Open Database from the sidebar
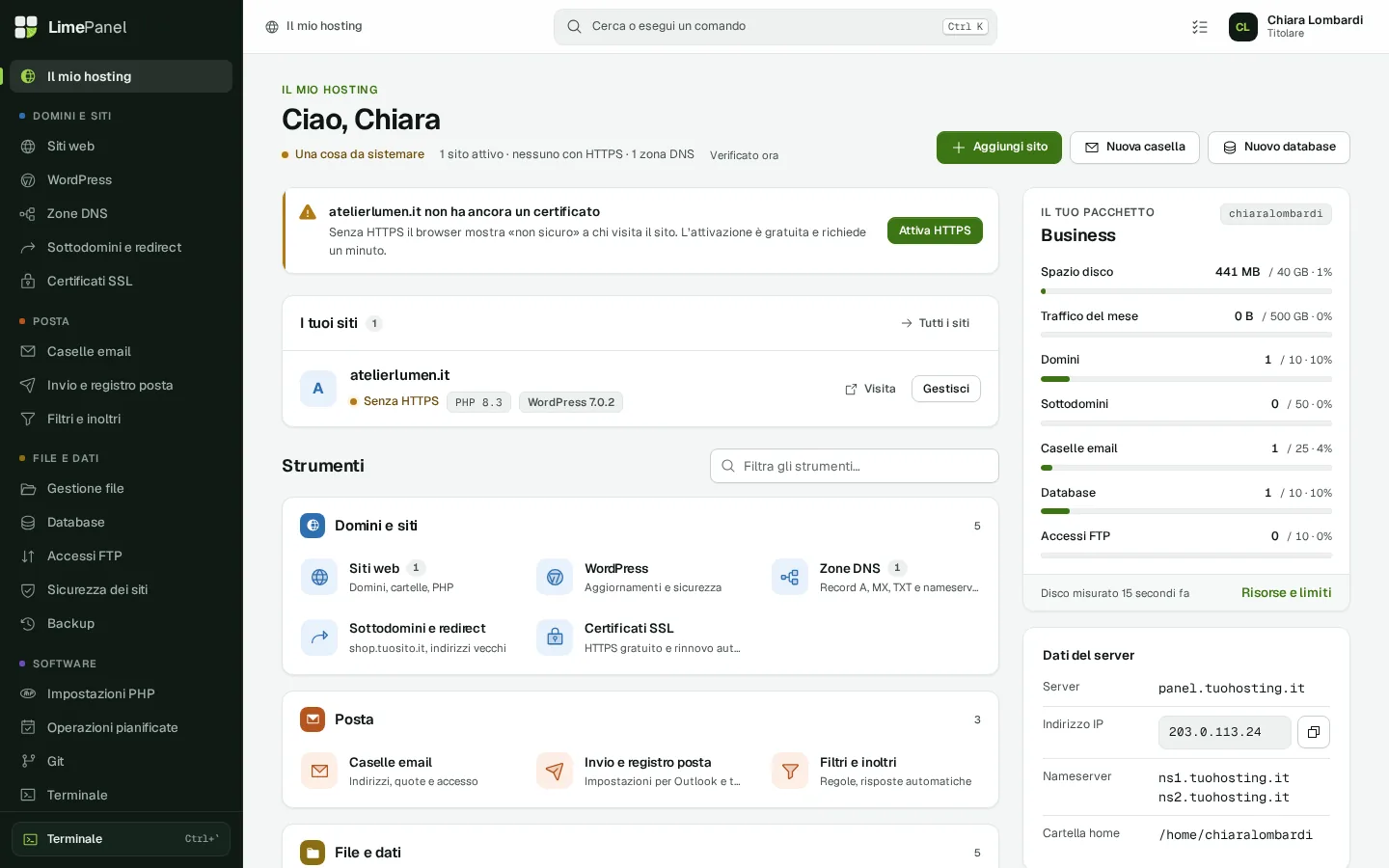The image size is (1389, 868). coord(122,523)
